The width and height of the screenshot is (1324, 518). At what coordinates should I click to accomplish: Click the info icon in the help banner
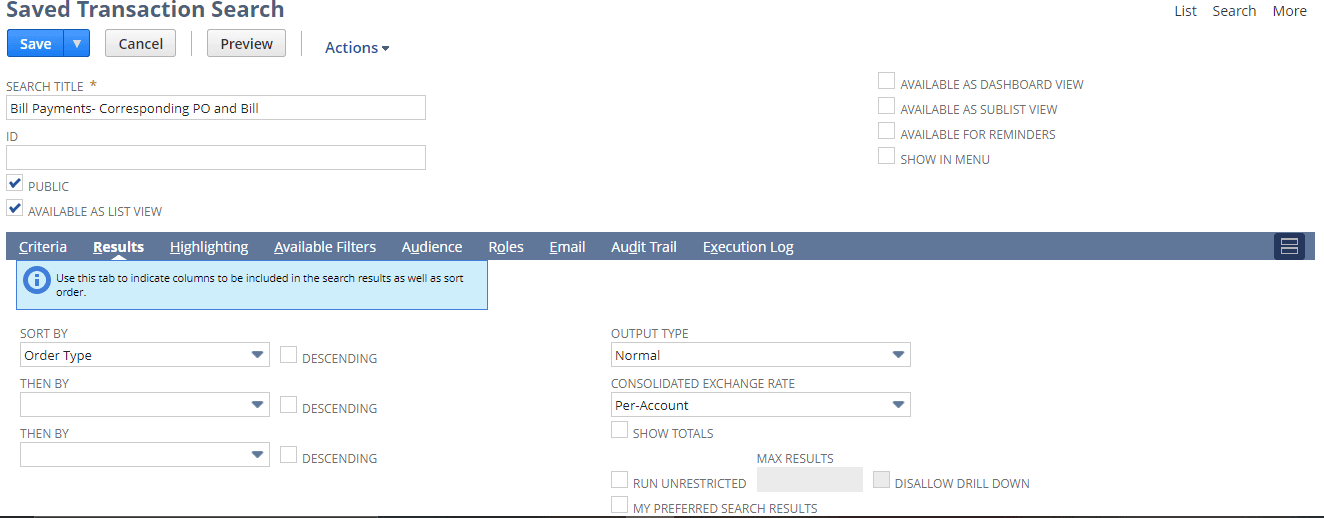pos(37,280)
